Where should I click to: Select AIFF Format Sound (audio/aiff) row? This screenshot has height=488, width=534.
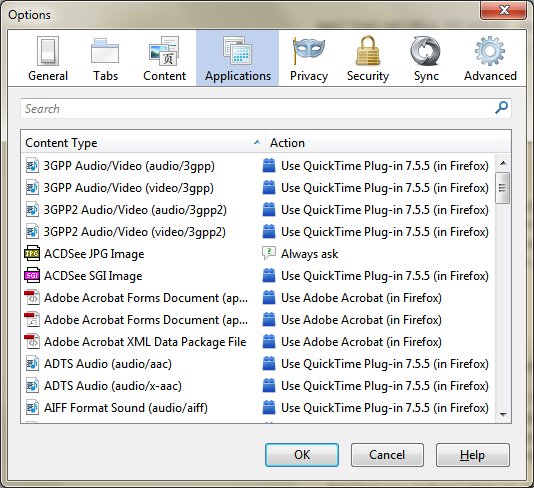pos(126,408)
